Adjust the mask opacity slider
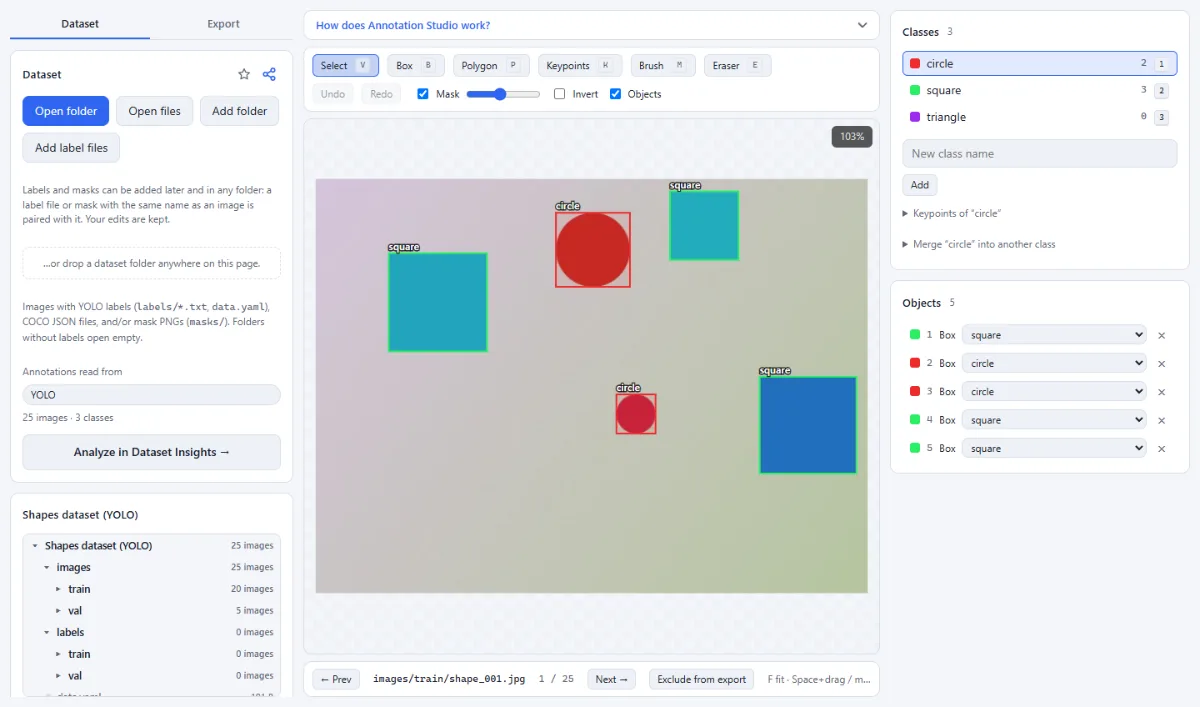 tap(503, 94)
